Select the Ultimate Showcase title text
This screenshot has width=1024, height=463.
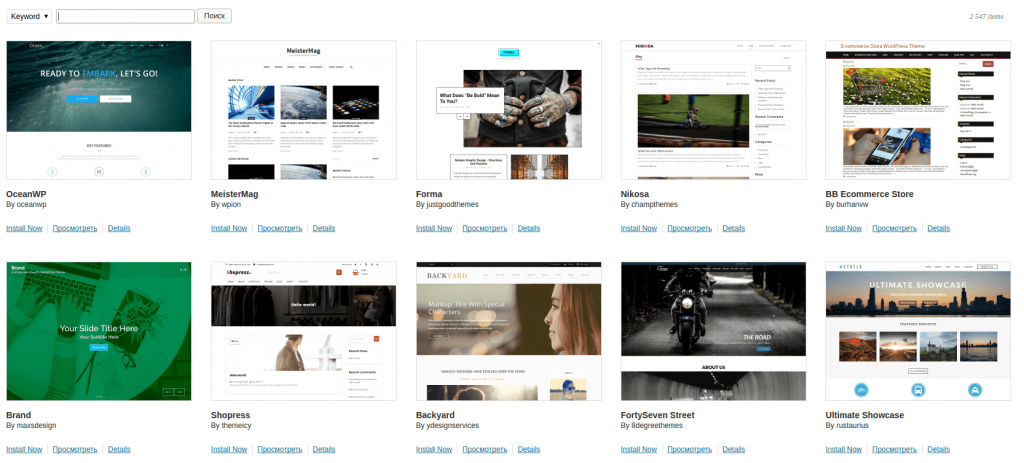[865, 415]
